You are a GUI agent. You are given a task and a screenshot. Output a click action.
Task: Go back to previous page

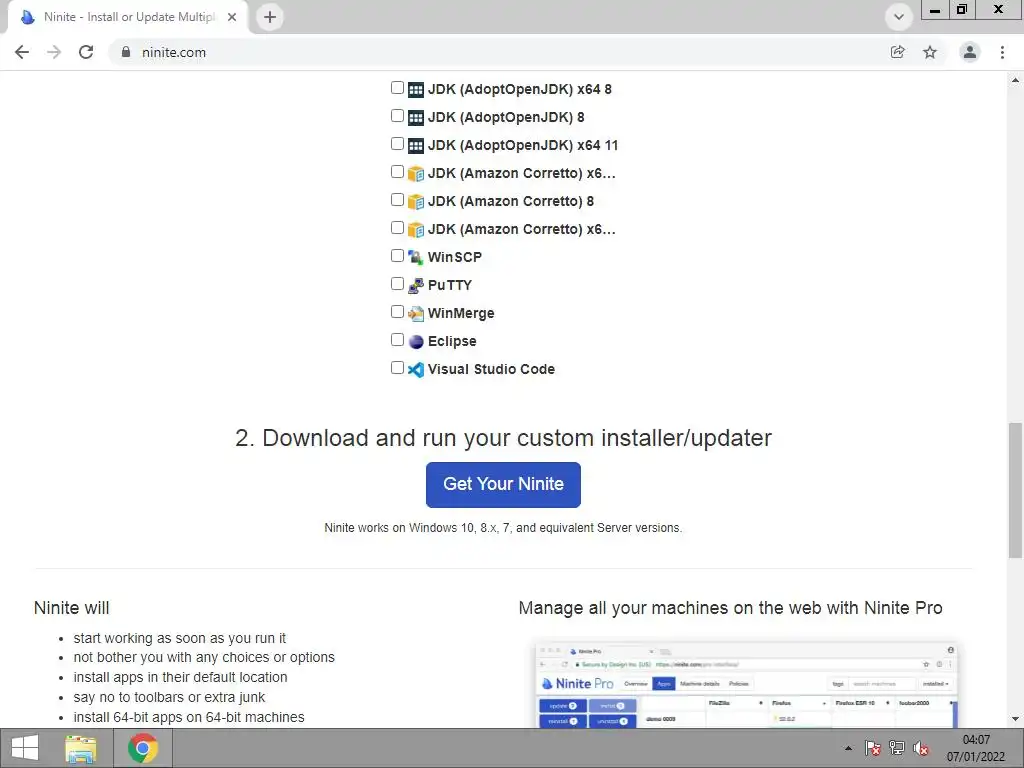coord(22,52)
